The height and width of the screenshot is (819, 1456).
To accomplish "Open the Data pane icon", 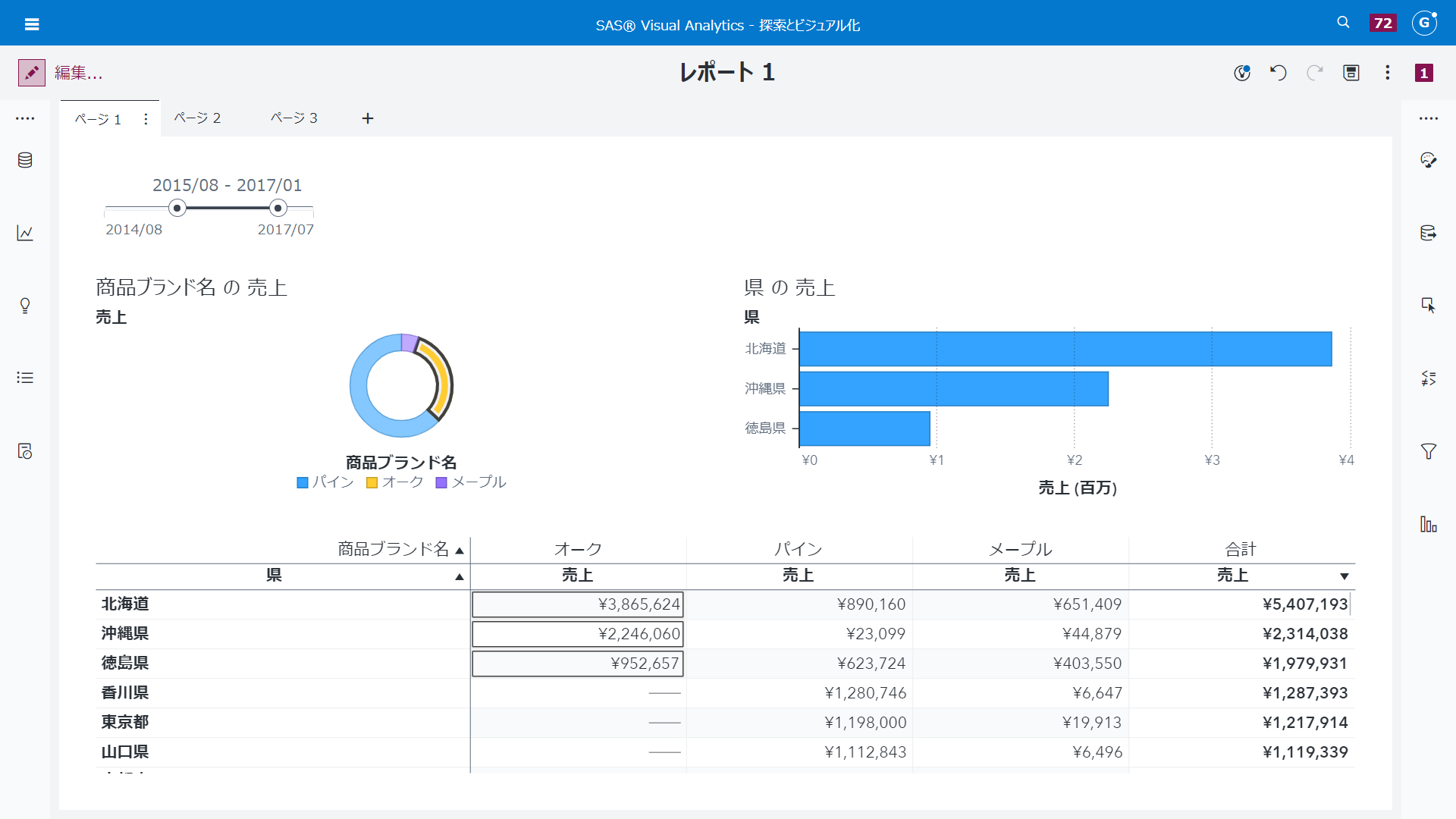I will (x=25, y=160).
